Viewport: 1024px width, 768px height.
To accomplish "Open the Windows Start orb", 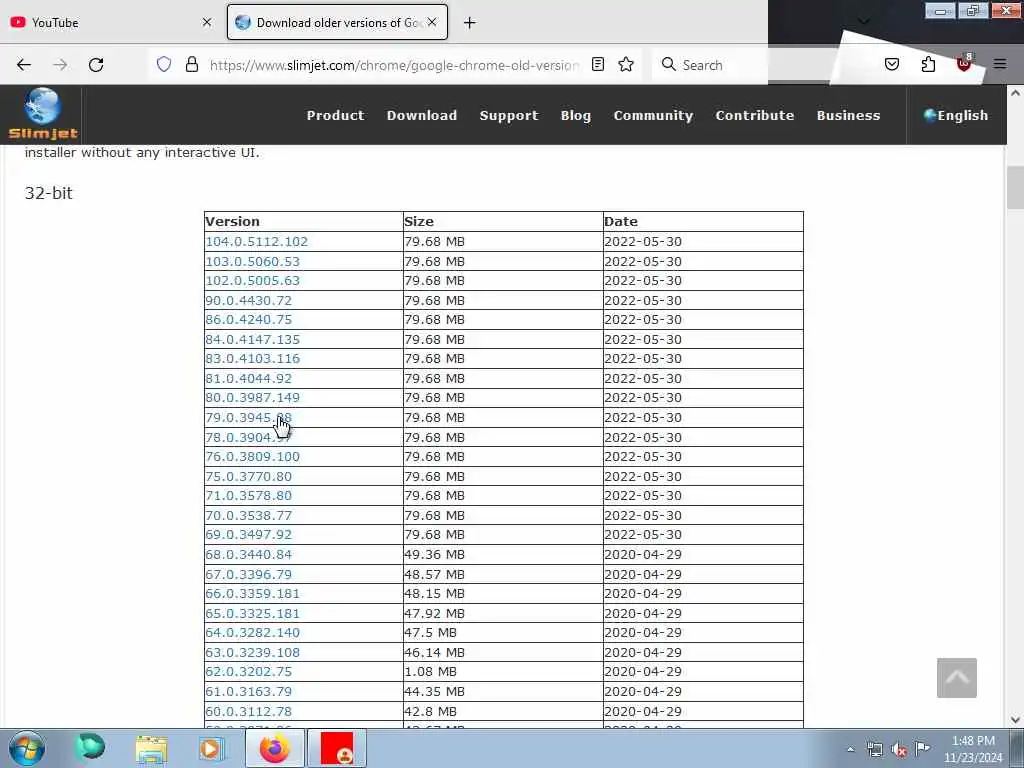I will pos(27,748).
